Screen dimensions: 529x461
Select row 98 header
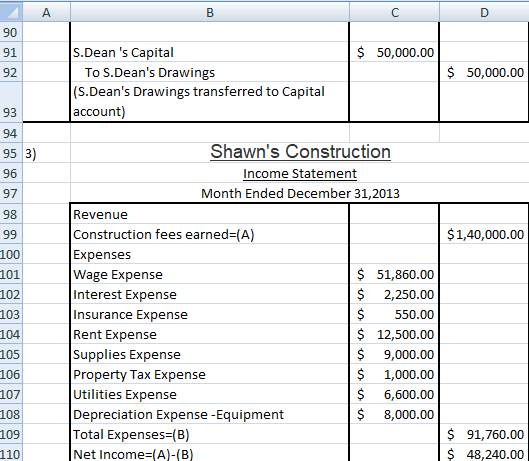[x=11, y=214]
